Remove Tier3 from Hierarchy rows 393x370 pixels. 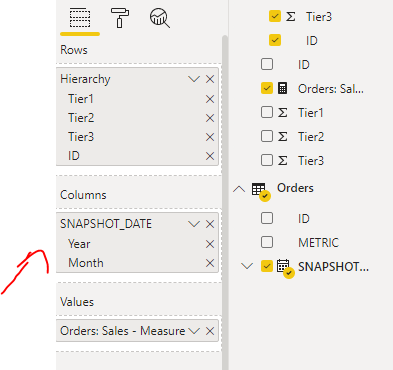210,137
